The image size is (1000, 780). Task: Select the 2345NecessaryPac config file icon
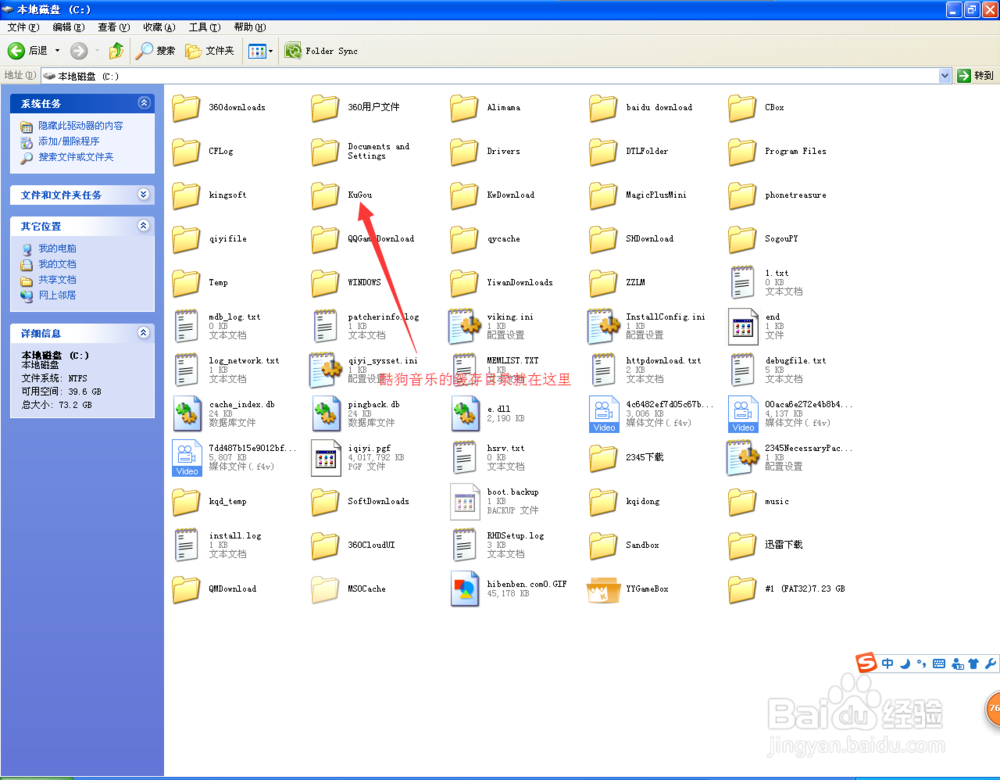click(743, 457)
